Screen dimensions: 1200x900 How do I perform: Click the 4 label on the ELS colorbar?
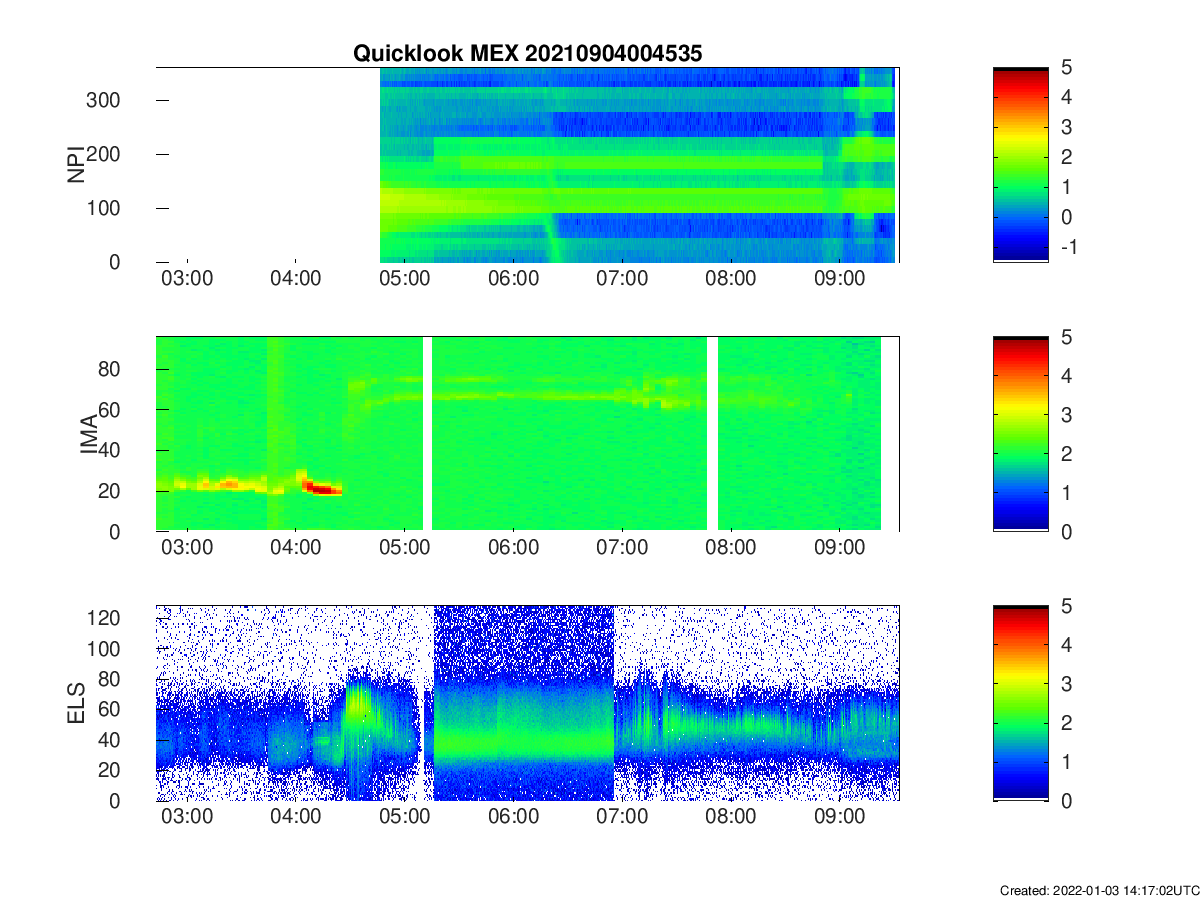(1065, 645)
